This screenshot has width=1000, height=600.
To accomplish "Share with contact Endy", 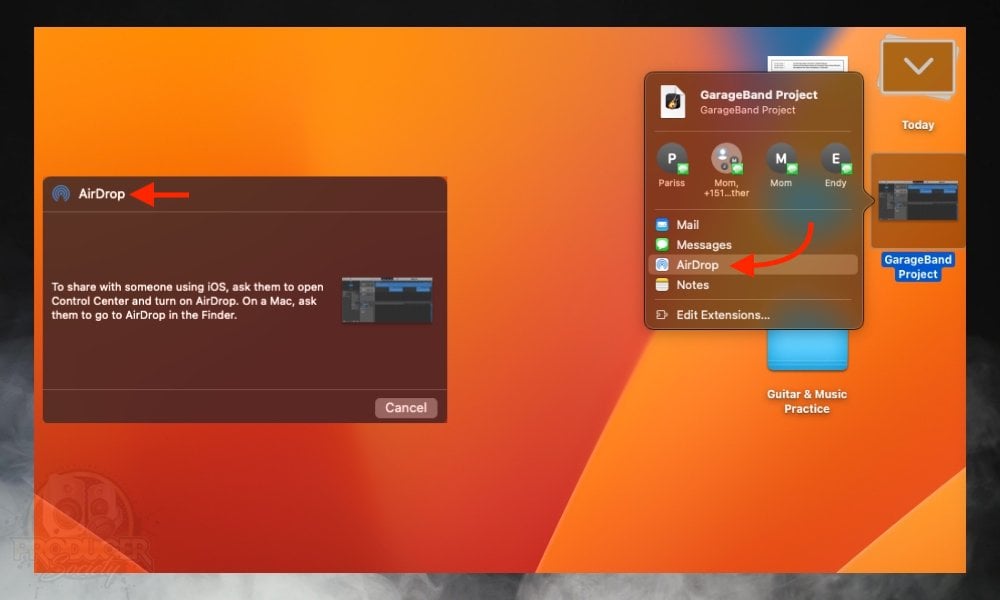I will 835,165.
